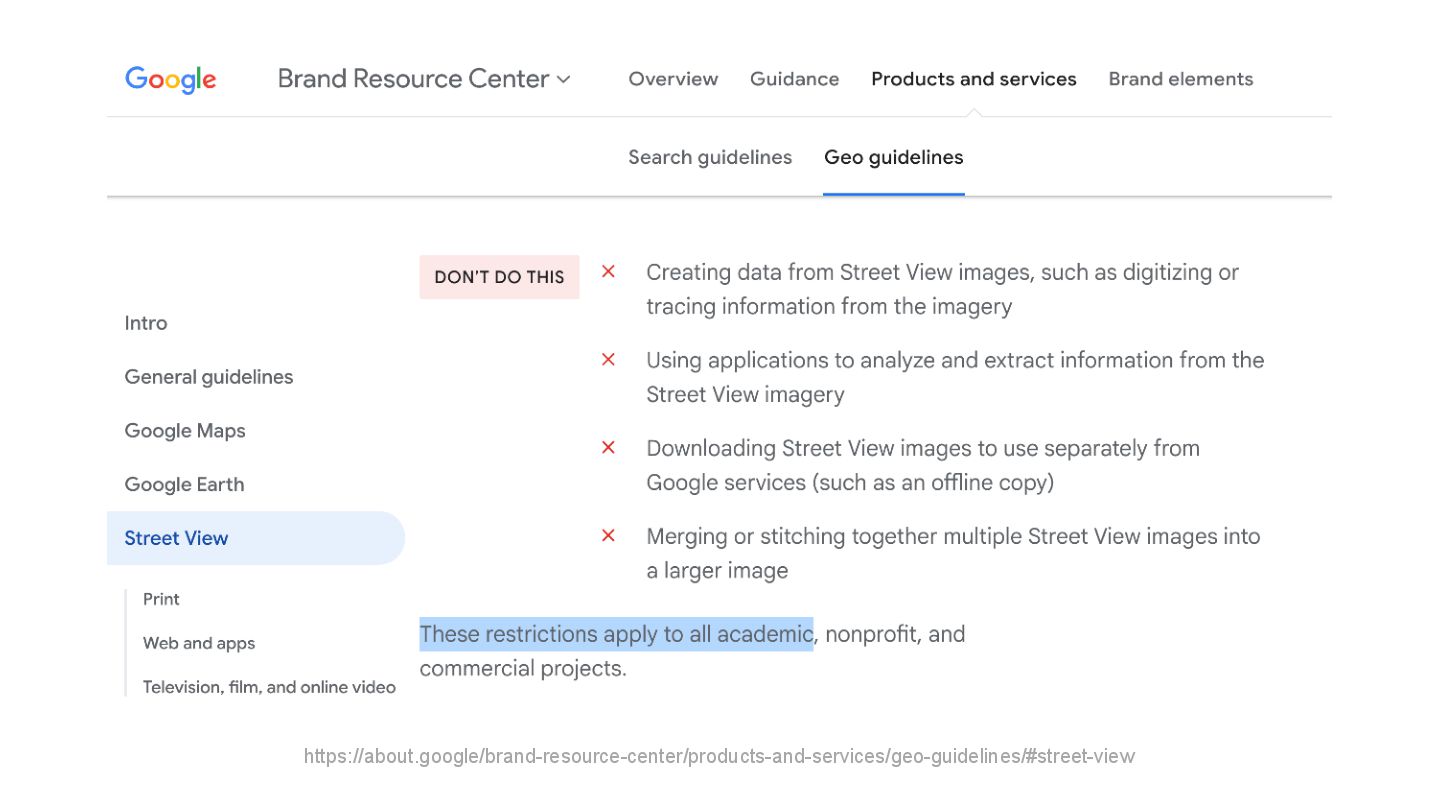The height and width of the screenshot is (810, 1440).
Task: Select the Products and services tab
Action: coord(973,79)
